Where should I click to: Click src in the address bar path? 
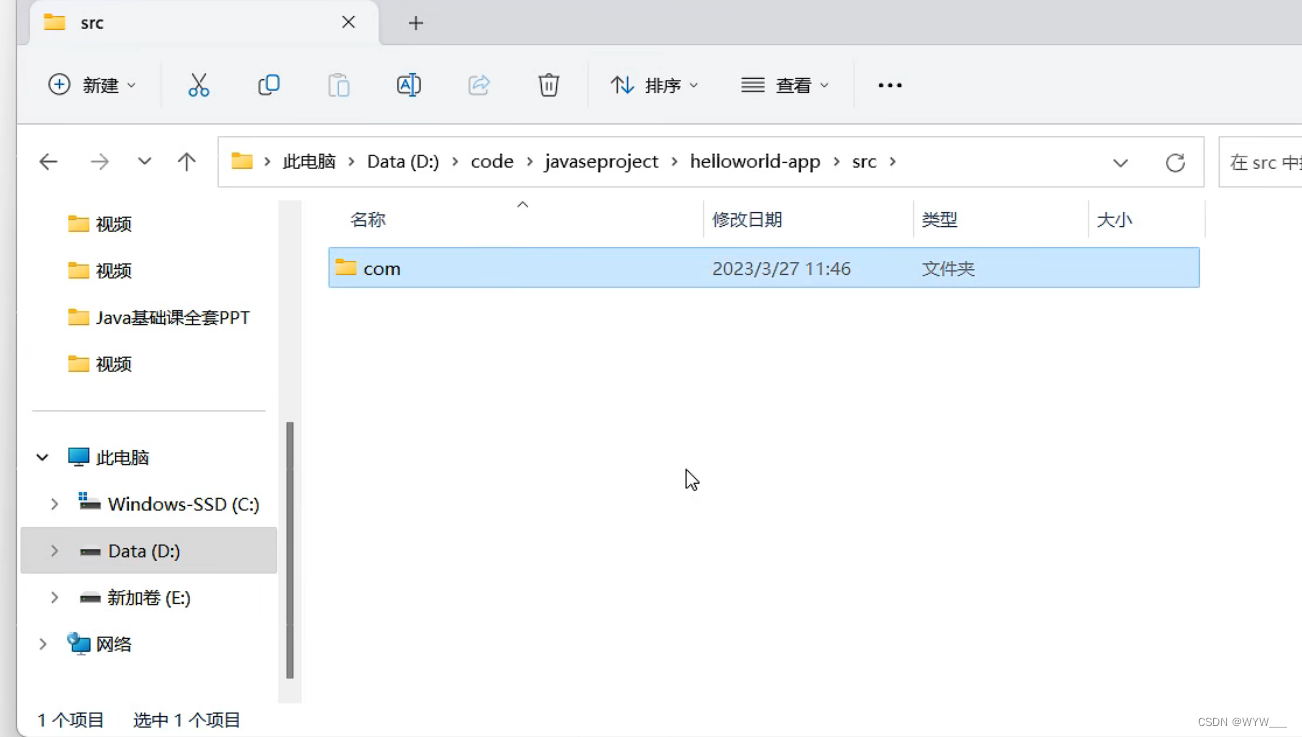864,161
